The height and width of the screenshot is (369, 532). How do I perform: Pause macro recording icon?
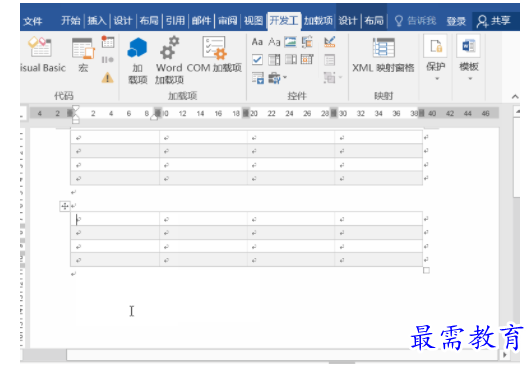pos(108,60)
